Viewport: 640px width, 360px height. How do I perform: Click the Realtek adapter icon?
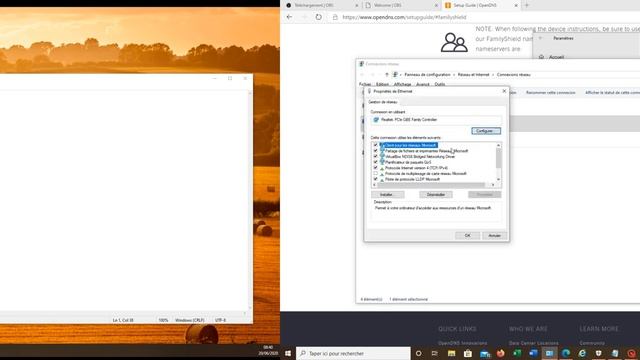click(376, 120)
